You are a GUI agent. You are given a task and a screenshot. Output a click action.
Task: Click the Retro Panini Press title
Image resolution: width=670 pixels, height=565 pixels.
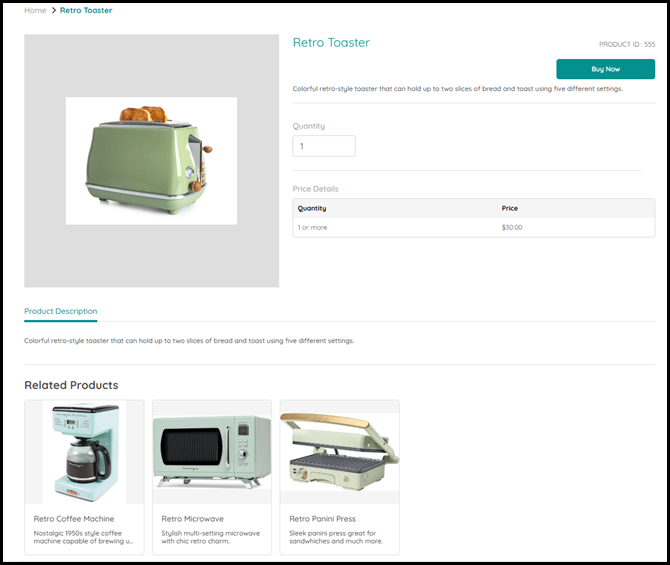pos(324,519)
